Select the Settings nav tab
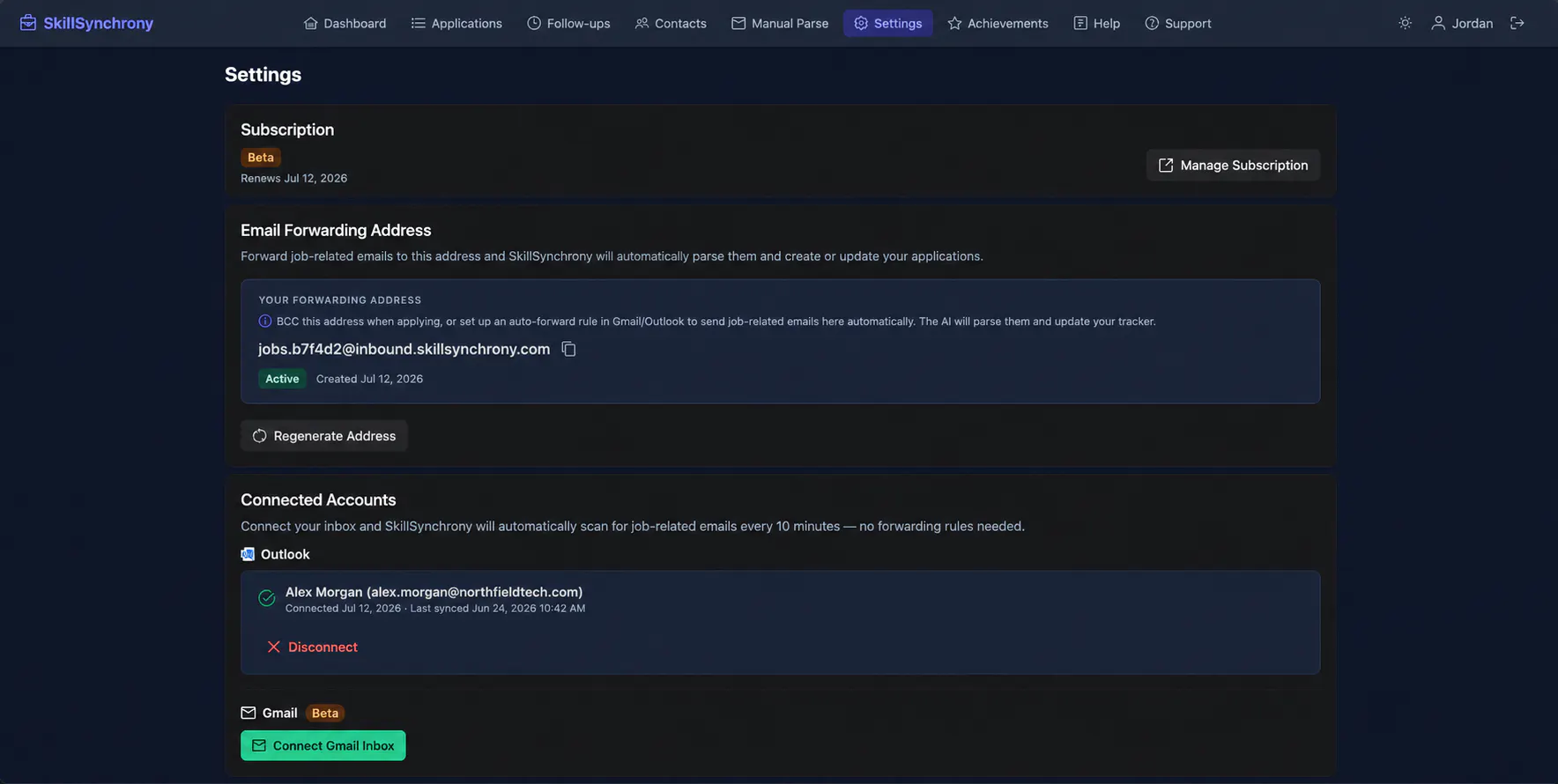The width and height of the screenshot is (1558, 784). tap(887, 23)
